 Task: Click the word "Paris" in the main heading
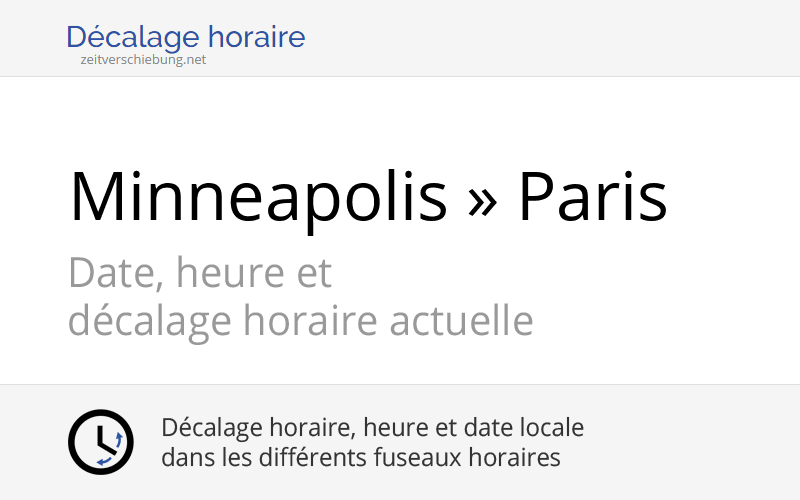pyautogui.click(x=592, y=197)
